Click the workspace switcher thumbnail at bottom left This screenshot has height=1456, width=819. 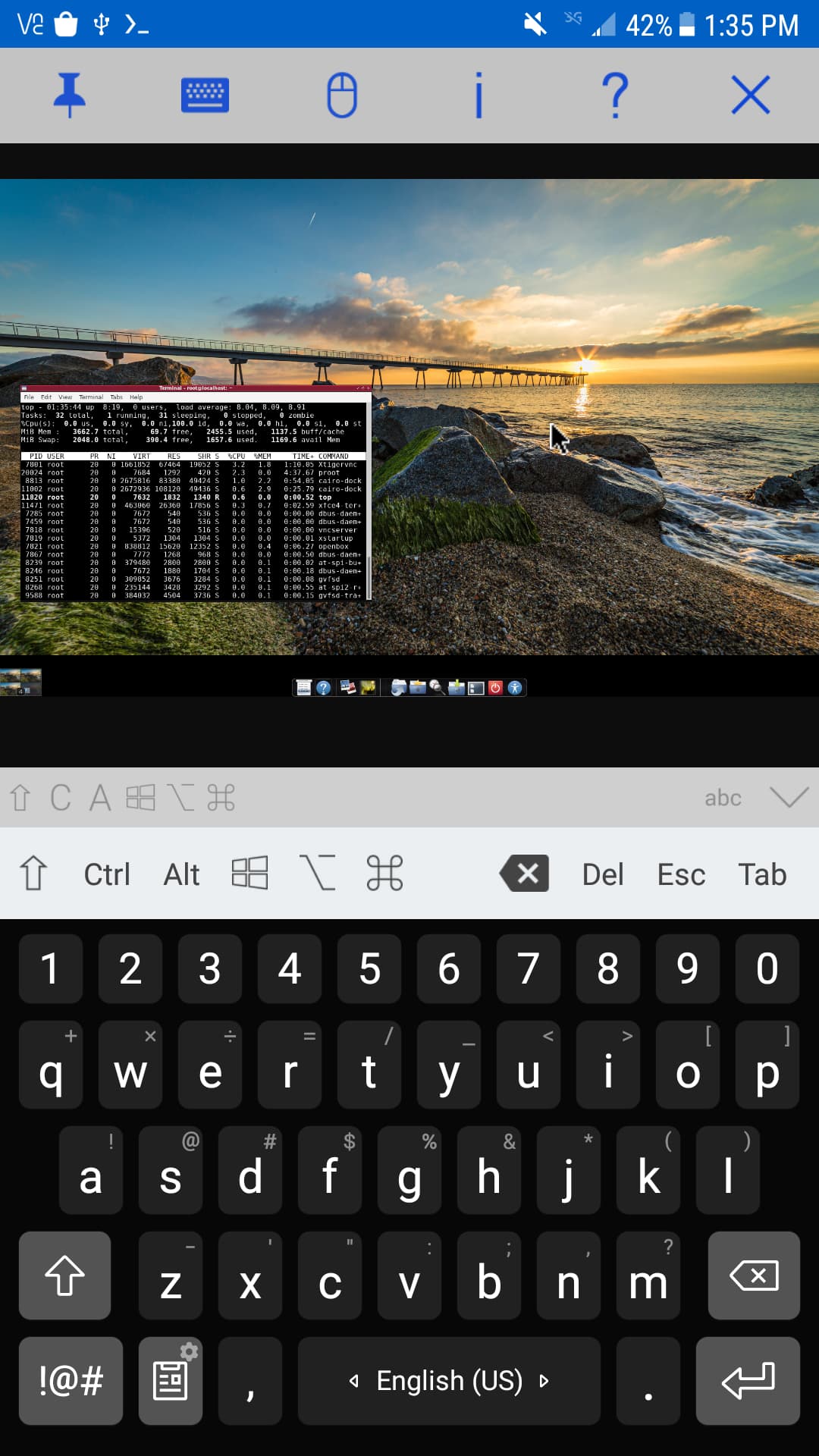pos(20,682)
